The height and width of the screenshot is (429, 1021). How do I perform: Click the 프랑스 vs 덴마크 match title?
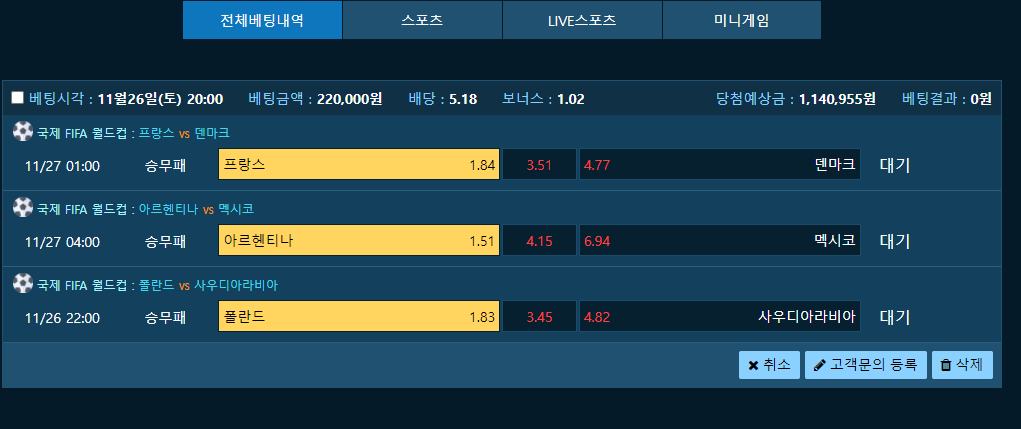tap(184, 133)
